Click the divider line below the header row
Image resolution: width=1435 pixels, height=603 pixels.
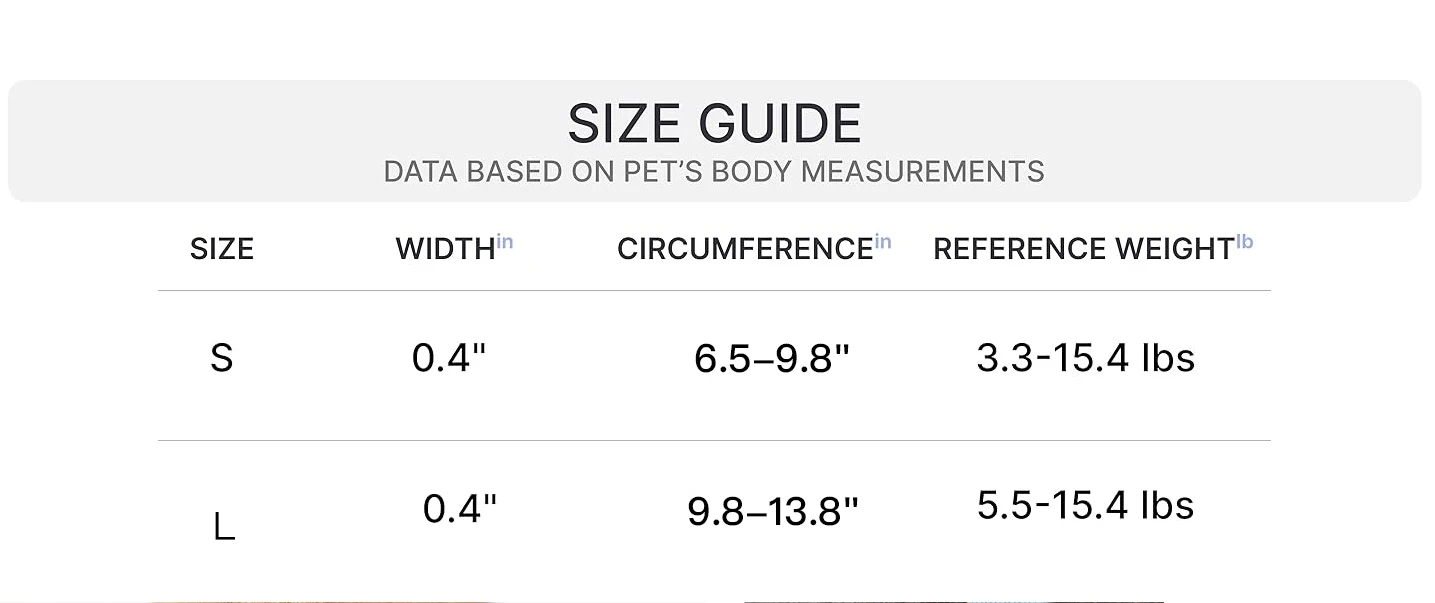click(714, 291)
